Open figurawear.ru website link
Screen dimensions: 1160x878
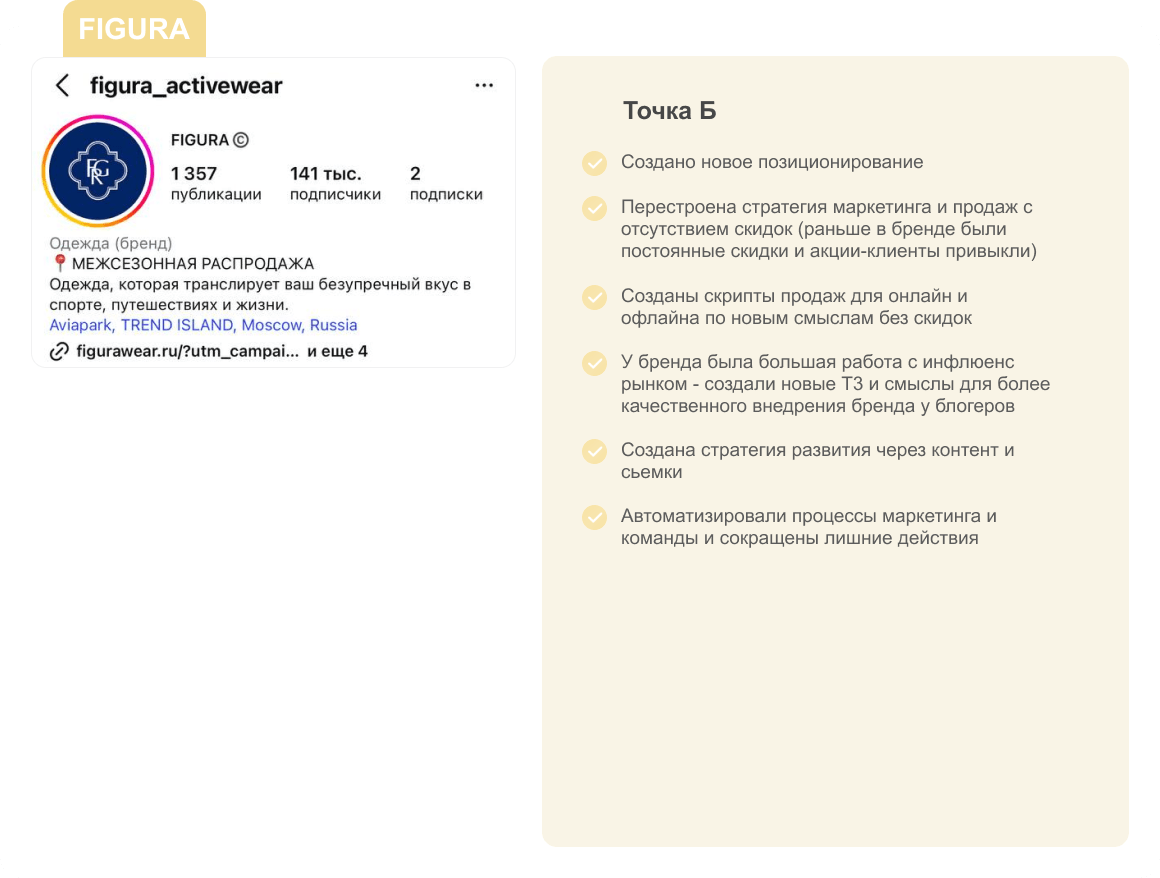point(187,351)
